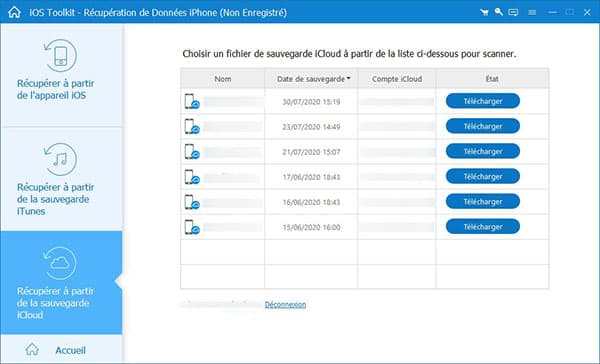Select the iTunes backup music note icon
Image resolution: width=600 pixels, height=364 pixels.
(x=60, y=159)
